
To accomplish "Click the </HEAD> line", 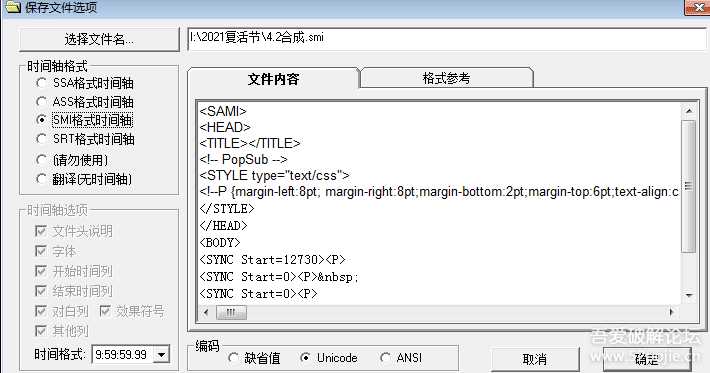I will pos(223,225).
